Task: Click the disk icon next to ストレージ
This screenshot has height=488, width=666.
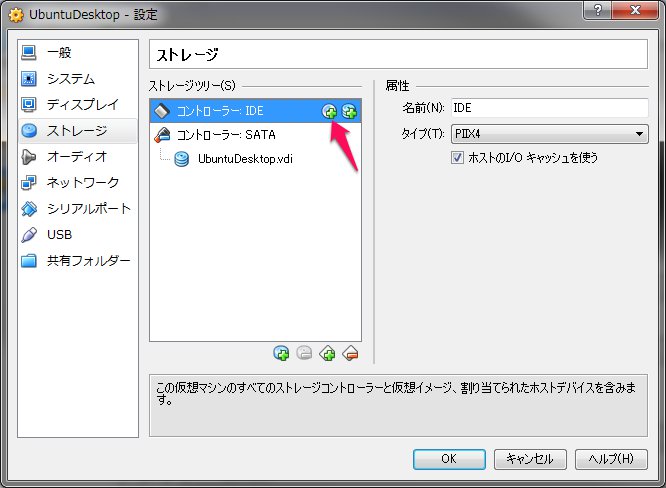Action: (29, 131)
